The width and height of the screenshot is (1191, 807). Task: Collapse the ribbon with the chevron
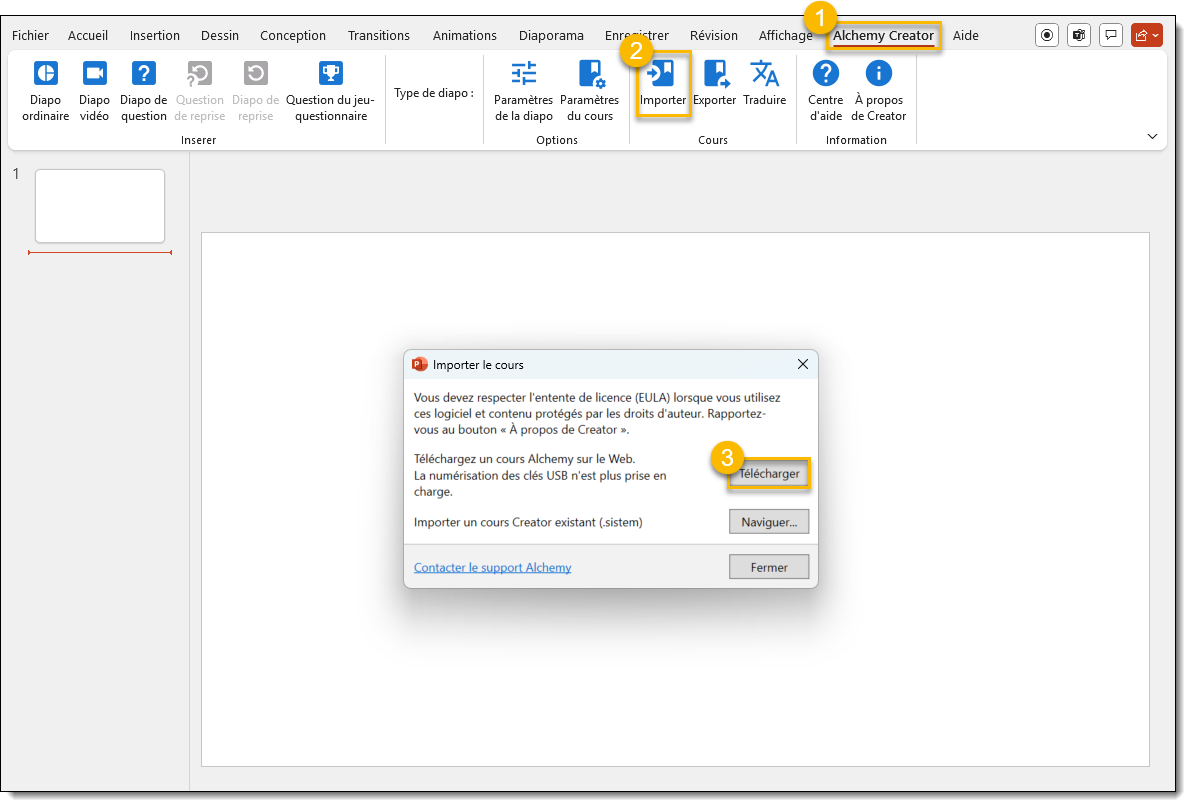[1152, 136]
